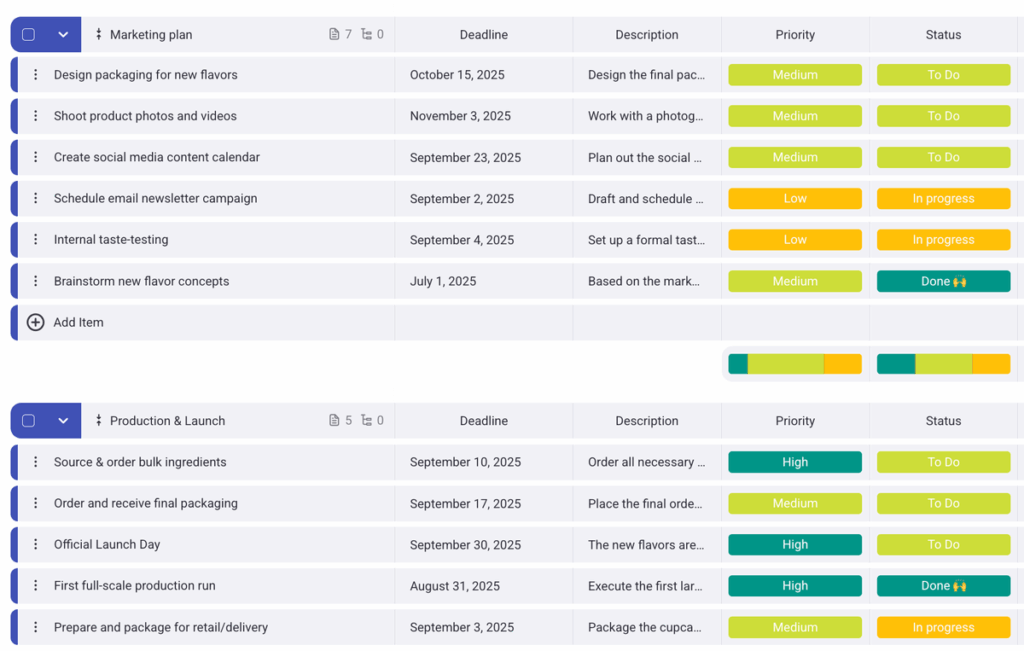This screenshot has width=1024, height=651.
Task: Collapse the Marketing plan group chevron
Action: 63,35
